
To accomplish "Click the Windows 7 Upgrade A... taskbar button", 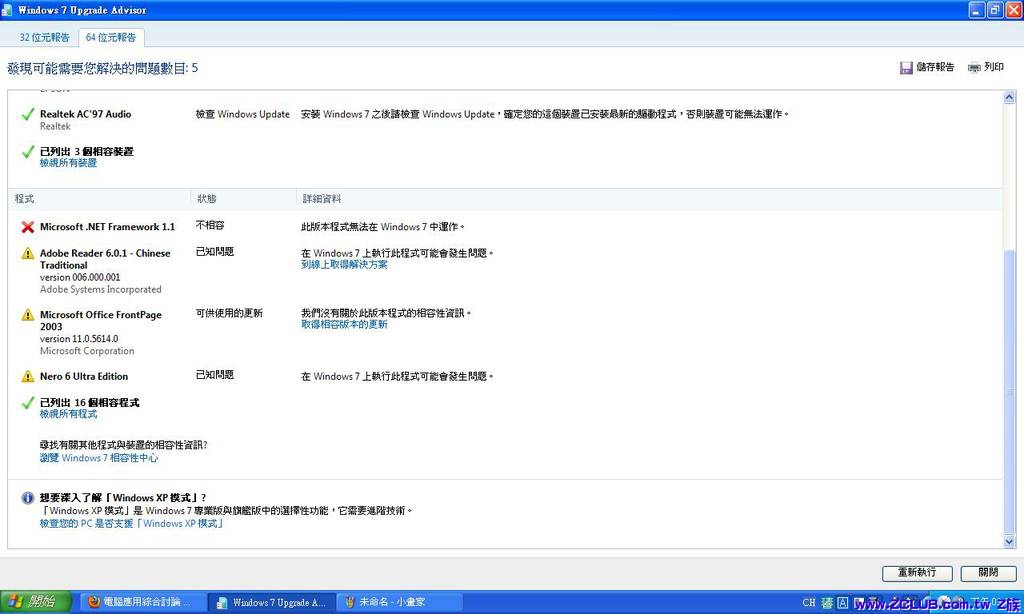I will (272, 602).
